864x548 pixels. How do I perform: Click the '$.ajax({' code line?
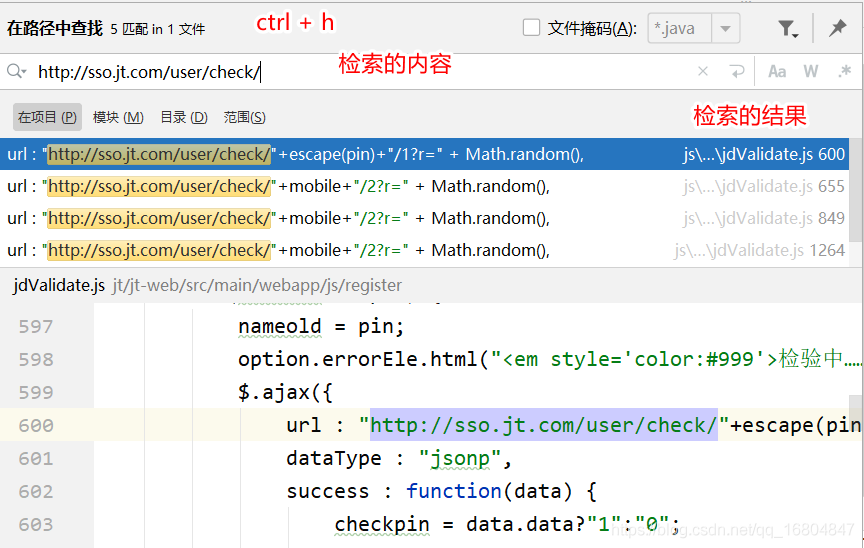click(x=285, y=392)
